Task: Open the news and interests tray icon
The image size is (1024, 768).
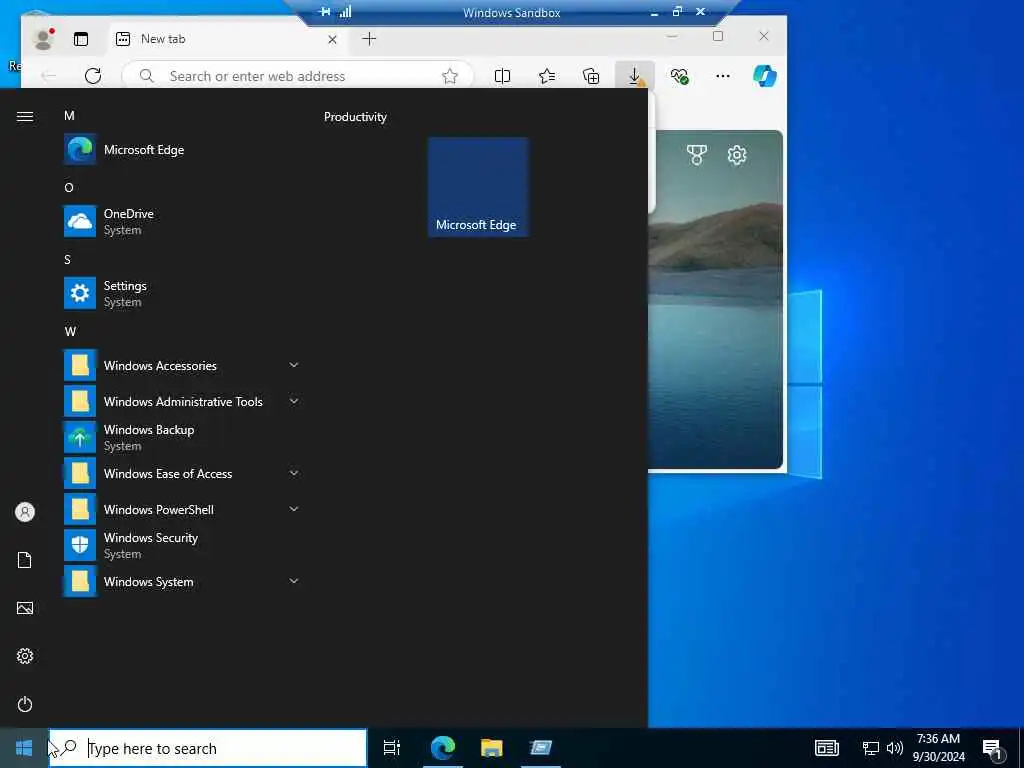Action: (x=827, y=748)
